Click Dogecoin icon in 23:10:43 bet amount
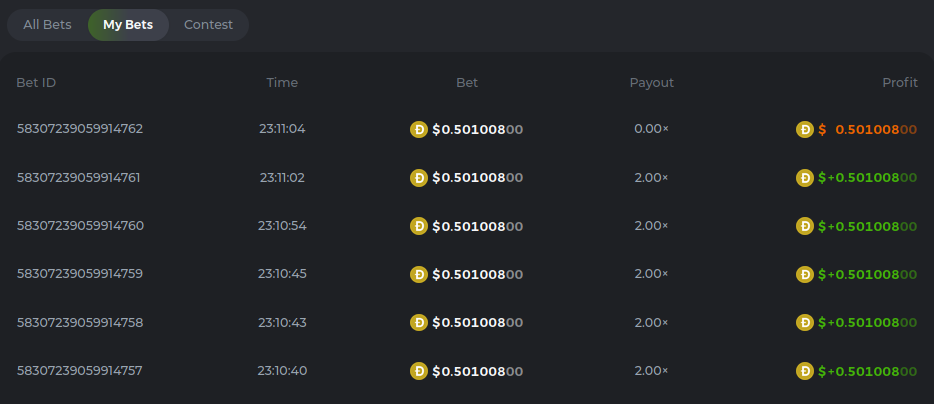 419,323
